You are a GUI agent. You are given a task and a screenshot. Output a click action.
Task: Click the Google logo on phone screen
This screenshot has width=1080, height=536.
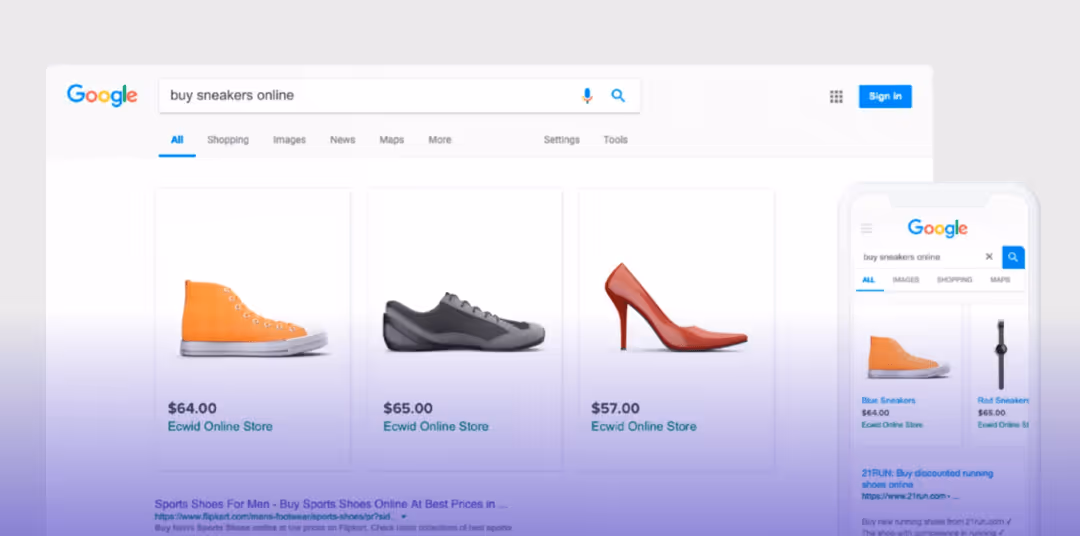coord(937,228)
